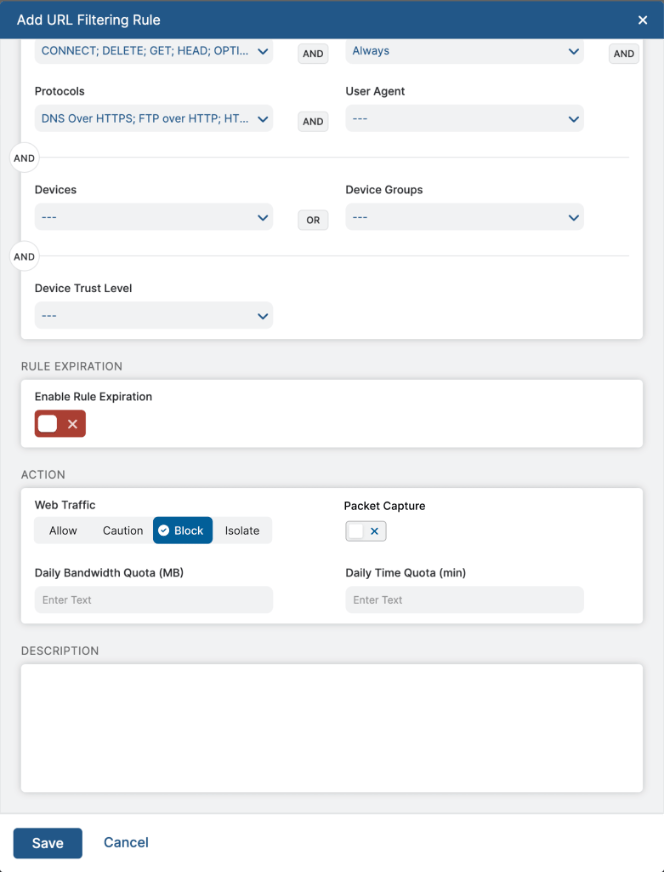Close the Add URL Filtering Rule dialog
The width and height of the screenshot is (664, 872).
tap(641, 20)
